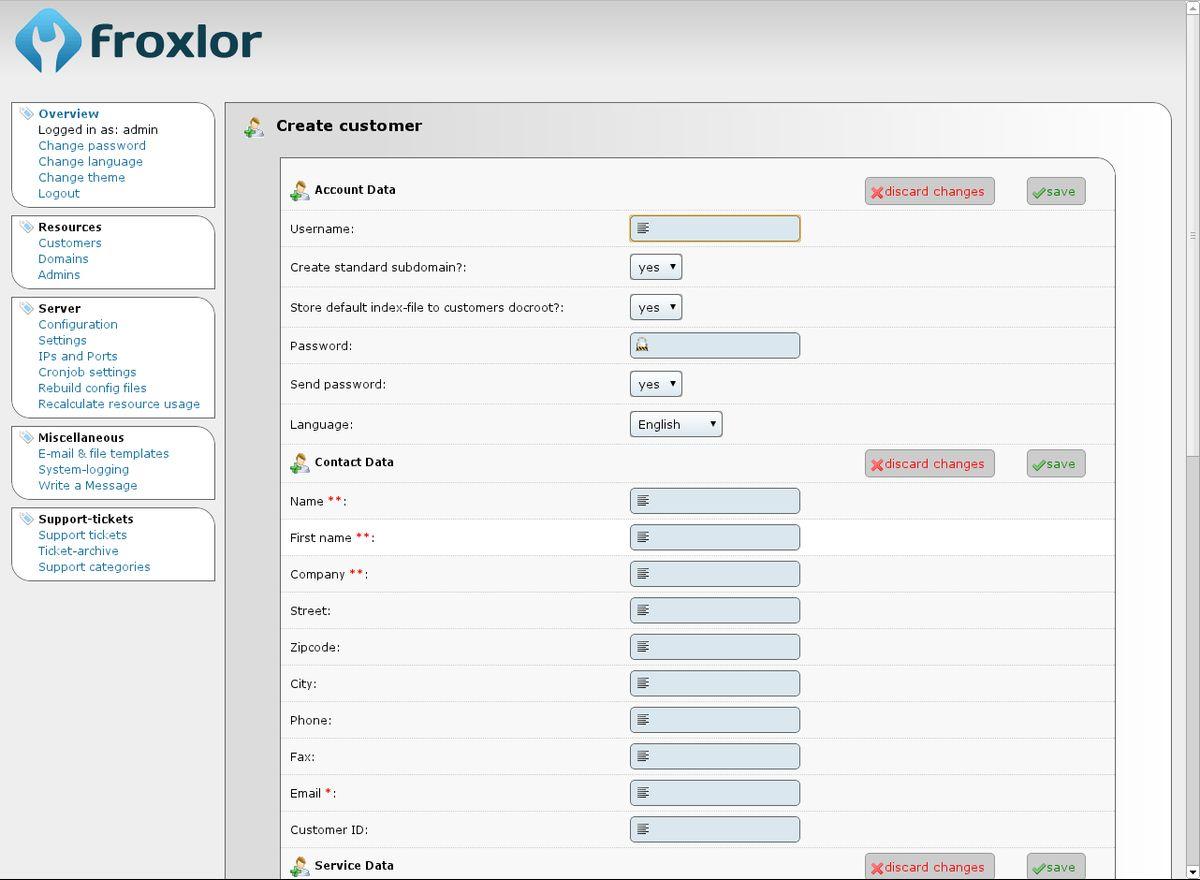The width and height of the screenshot is (1200, 880).
Task: Go to Domains in Resources
Action: click(63, 259)
